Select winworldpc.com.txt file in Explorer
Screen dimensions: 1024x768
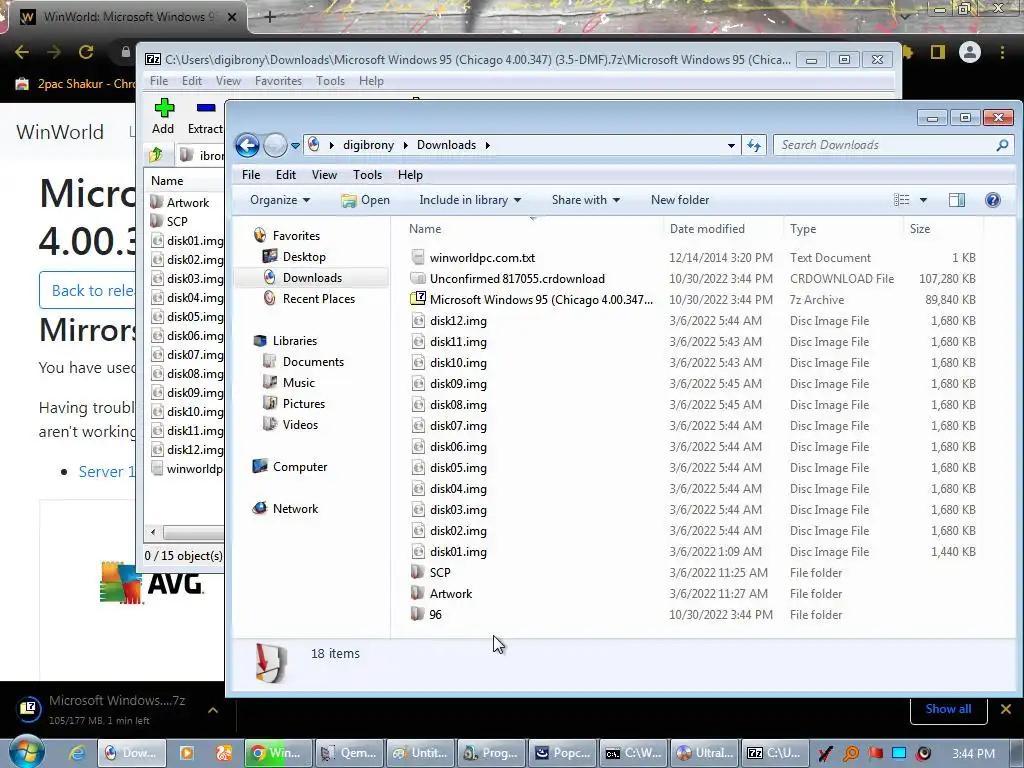pos(482,258)
